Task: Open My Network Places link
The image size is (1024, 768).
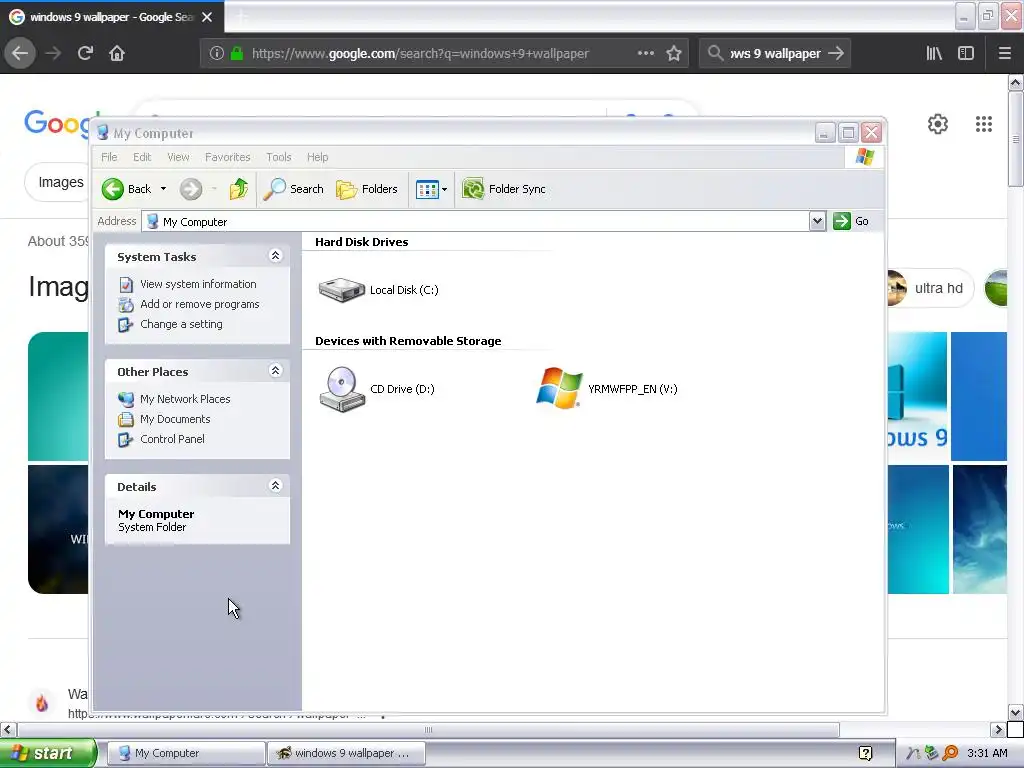Action: click(x=185, y=399)
